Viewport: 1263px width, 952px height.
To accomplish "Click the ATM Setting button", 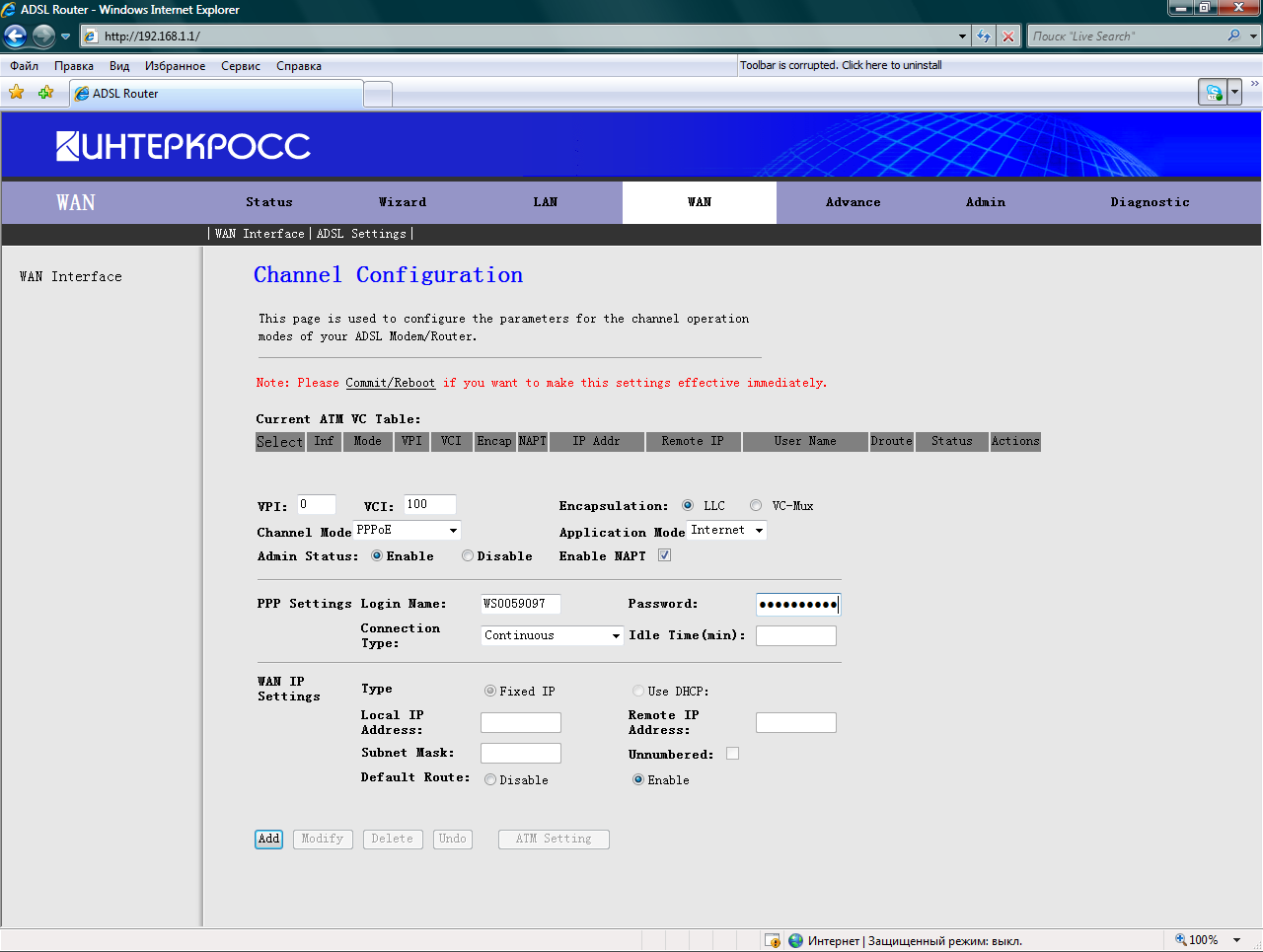I will pyautogui.click(x=554, y=840).
